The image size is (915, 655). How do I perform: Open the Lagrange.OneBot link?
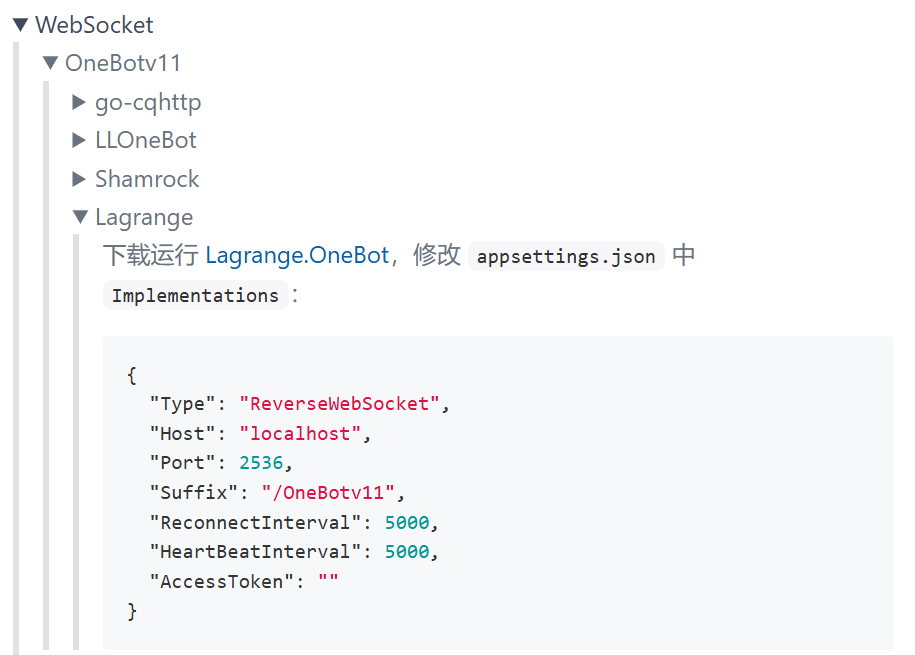point(297,255)
